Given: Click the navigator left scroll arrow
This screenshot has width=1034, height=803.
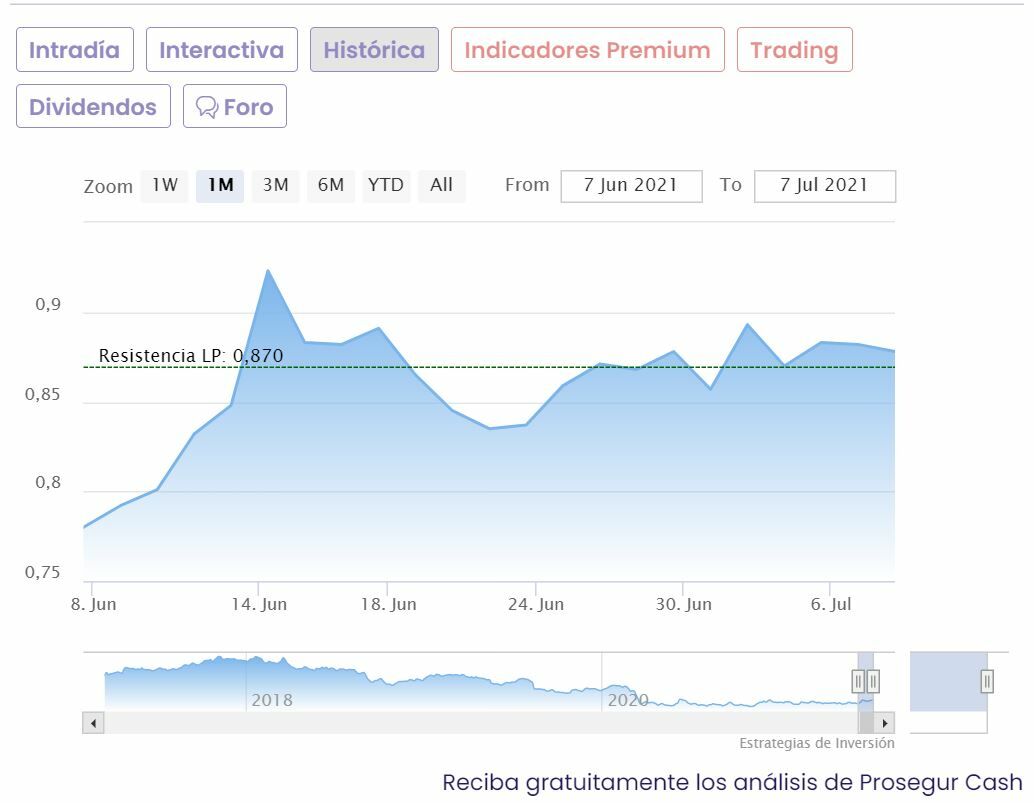Looking at the screenshot, I should (93, 722).
